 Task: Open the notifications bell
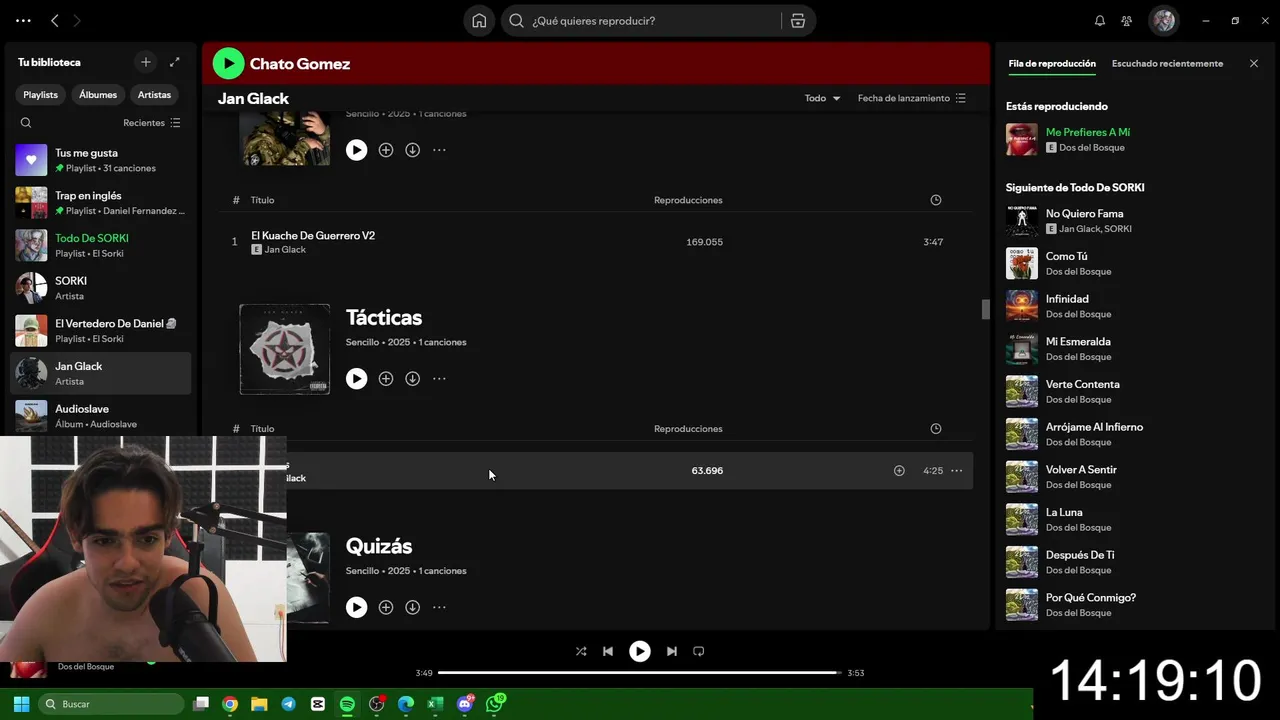(1100, 21)
